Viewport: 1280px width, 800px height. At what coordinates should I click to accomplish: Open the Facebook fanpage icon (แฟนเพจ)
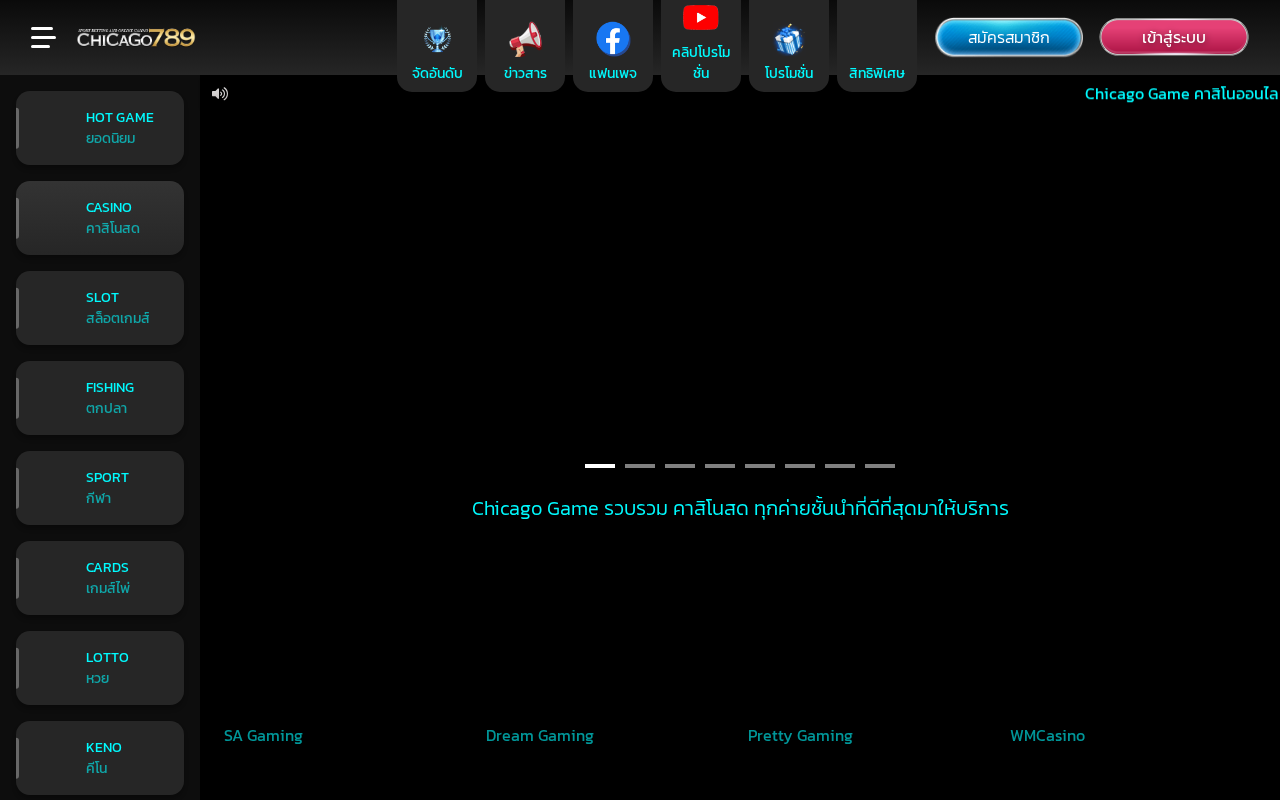(613, 45)
